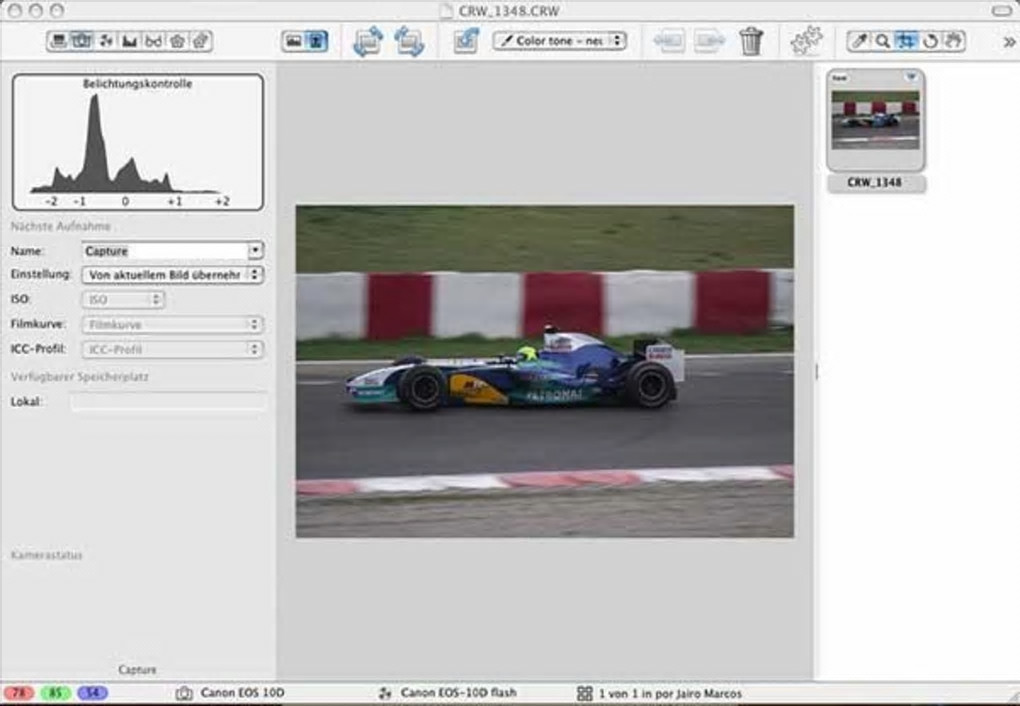Click the red 78 color readout

click(19, 693)
